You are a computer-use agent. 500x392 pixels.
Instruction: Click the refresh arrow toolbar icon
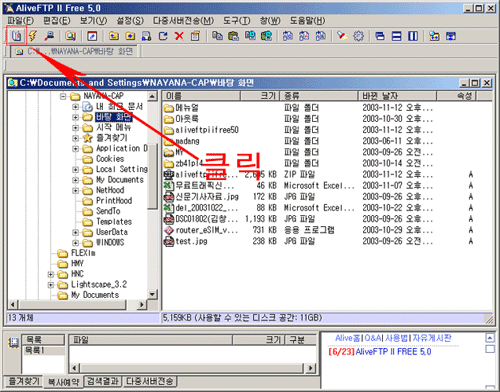click(x=163, y=36)
